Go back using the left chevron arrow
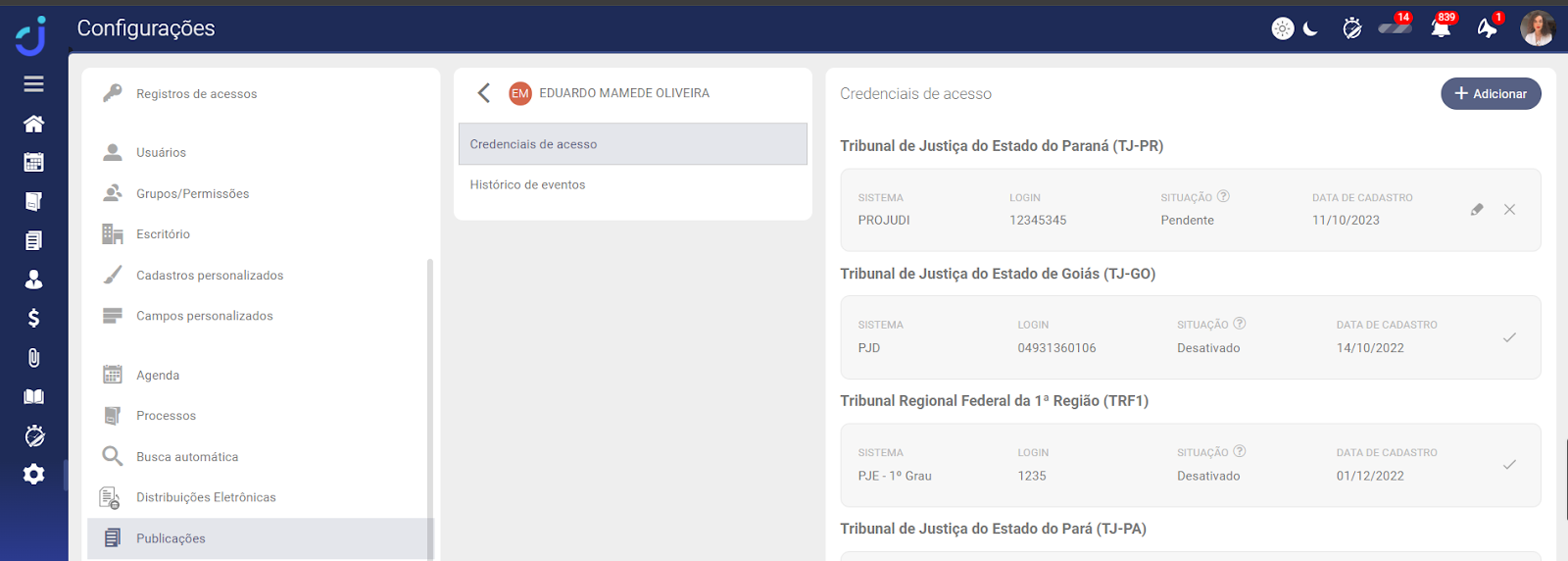Viewport: 1568px width, 561px height. click(x=483, y=93)
